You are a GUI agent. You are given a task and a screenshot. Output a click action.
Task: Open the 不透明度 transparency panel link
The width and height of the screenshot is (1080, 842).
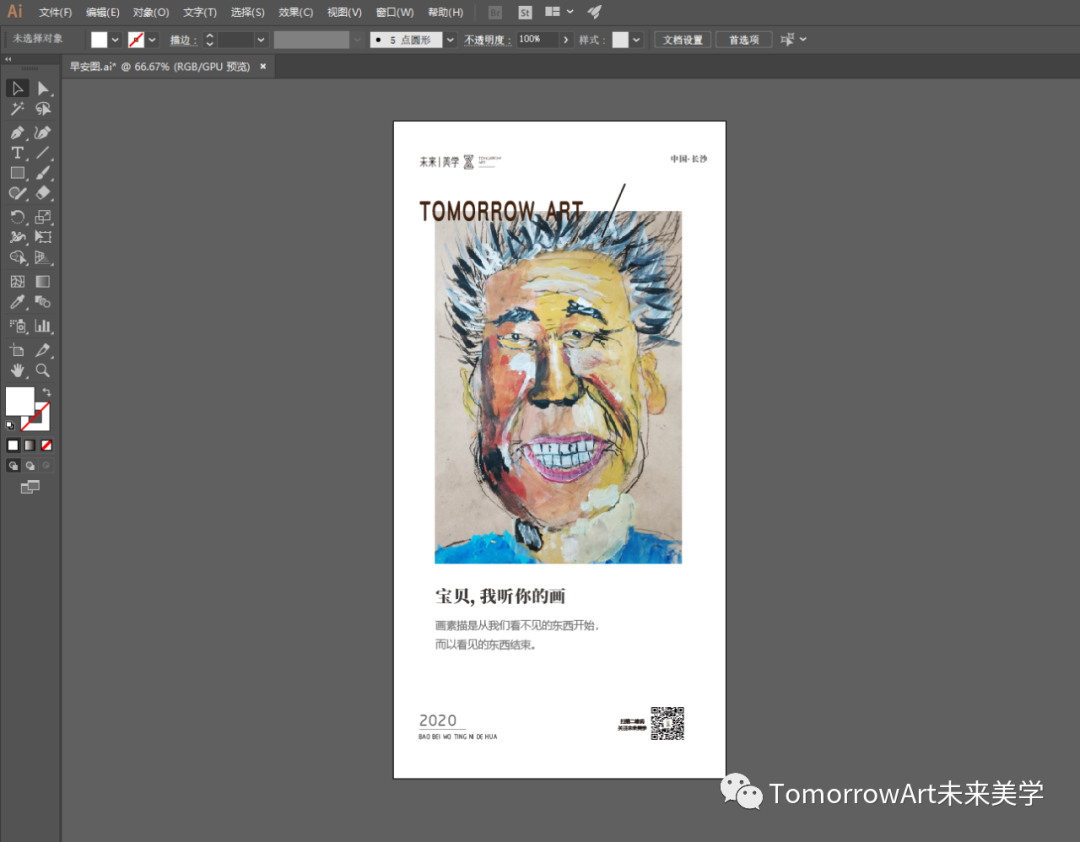click(487, 40)
